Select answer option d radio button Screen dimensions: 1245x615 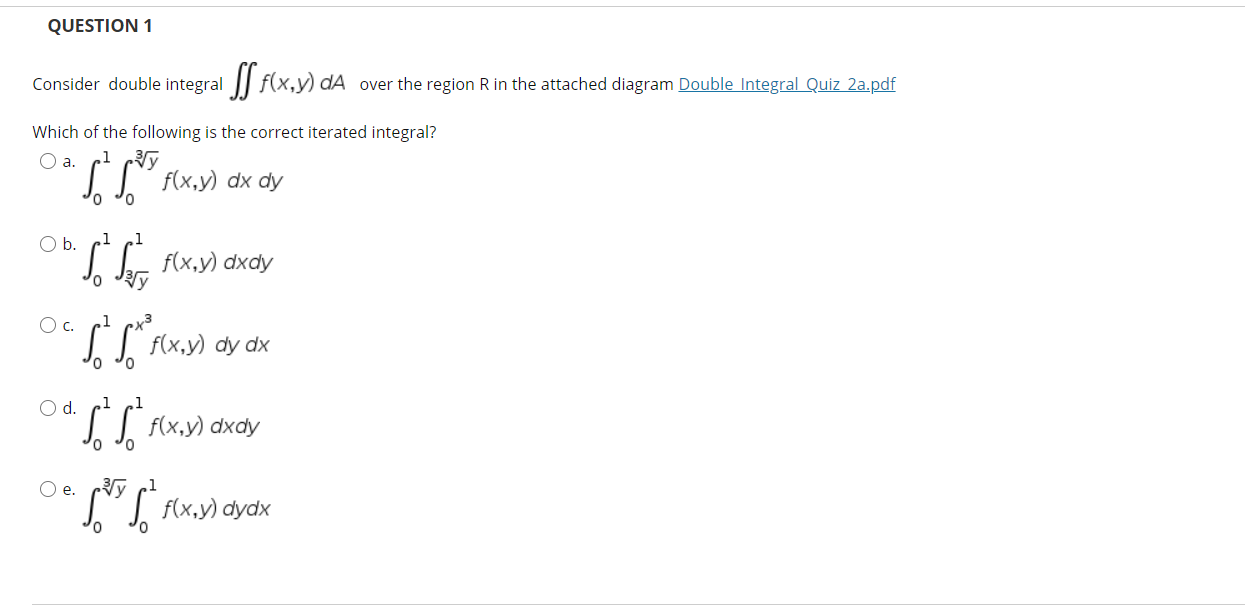click(x=47, y=406)
